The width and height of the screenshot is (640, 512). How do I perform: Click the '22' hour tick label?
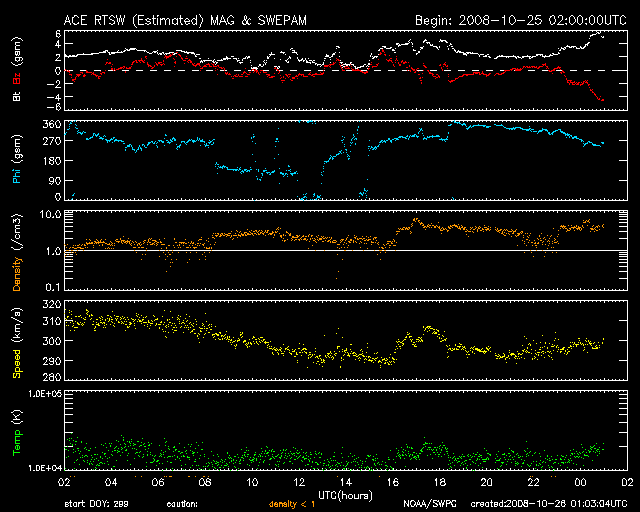(x=533, y=482)
